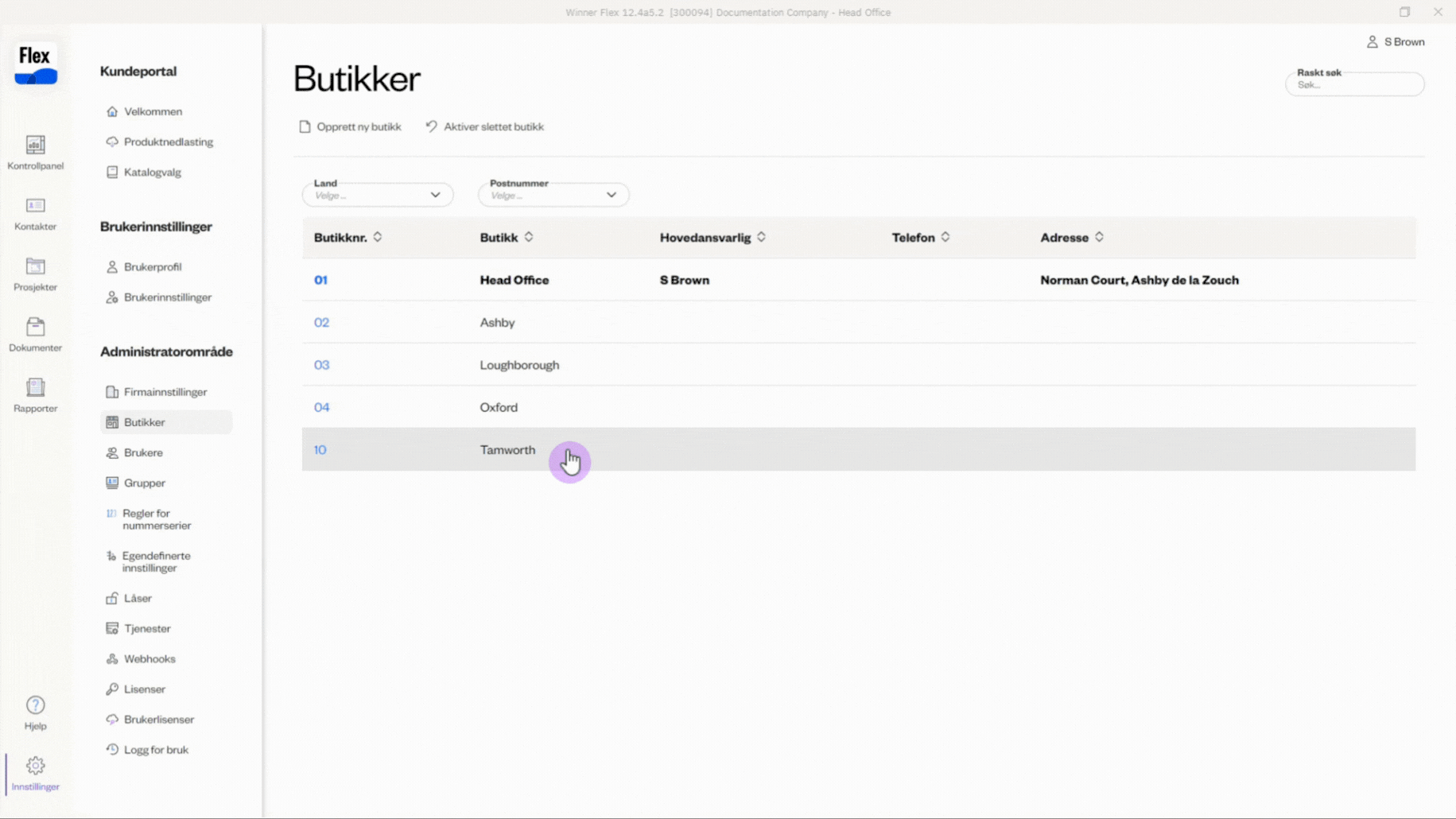Open the Kontrollpanel dashboard icon
This screenshot has width=1456, height=819.
tap(35, 146)
